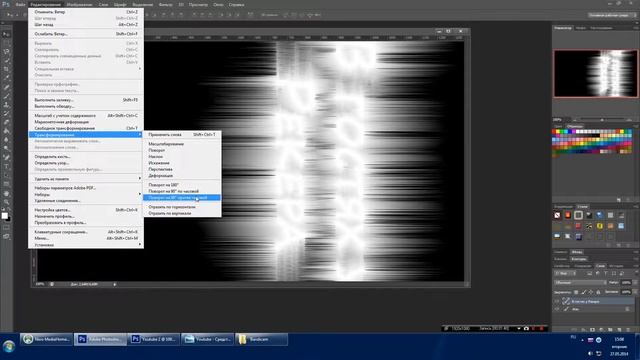Image resolution: width=640 pixels, height=360 pixels.
Task: Hide the top selected layer via eye icon
Action: click(557, 301)
